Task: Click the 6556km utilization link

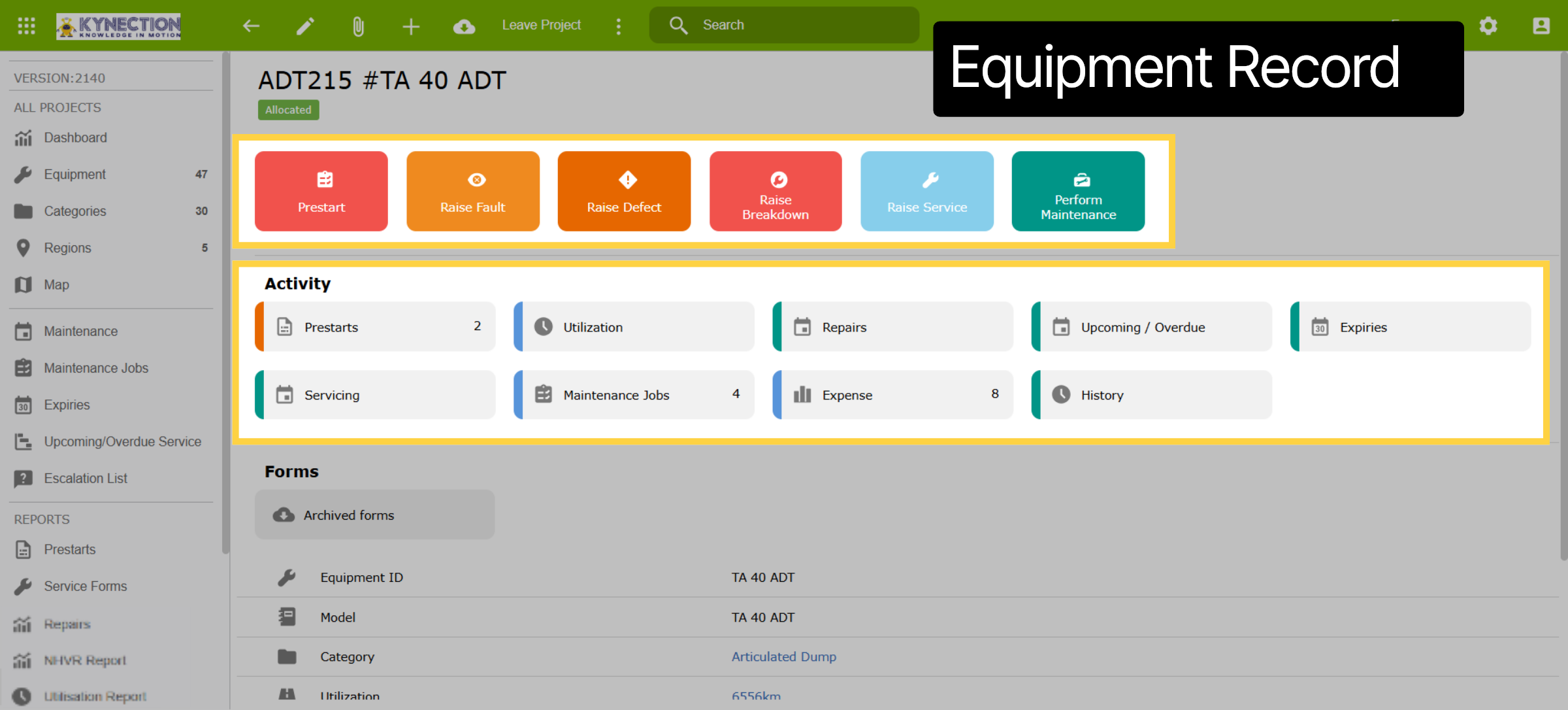Action: pos(756,696)
